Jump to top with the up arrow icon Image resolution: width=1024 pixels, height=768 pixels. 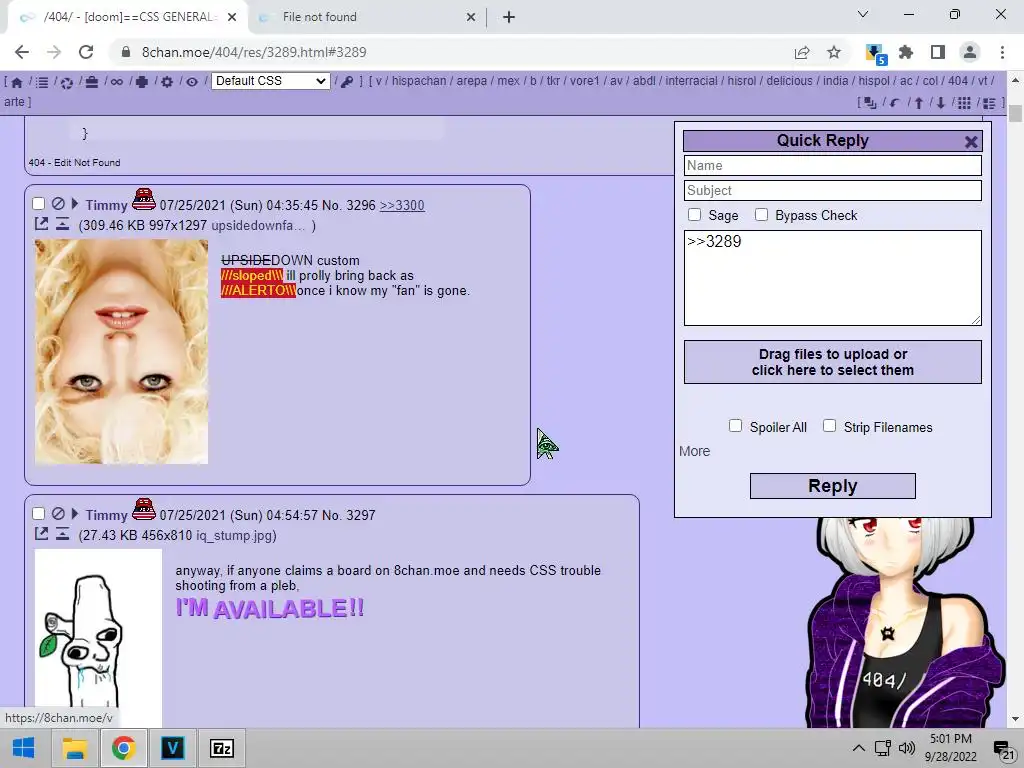919,103
